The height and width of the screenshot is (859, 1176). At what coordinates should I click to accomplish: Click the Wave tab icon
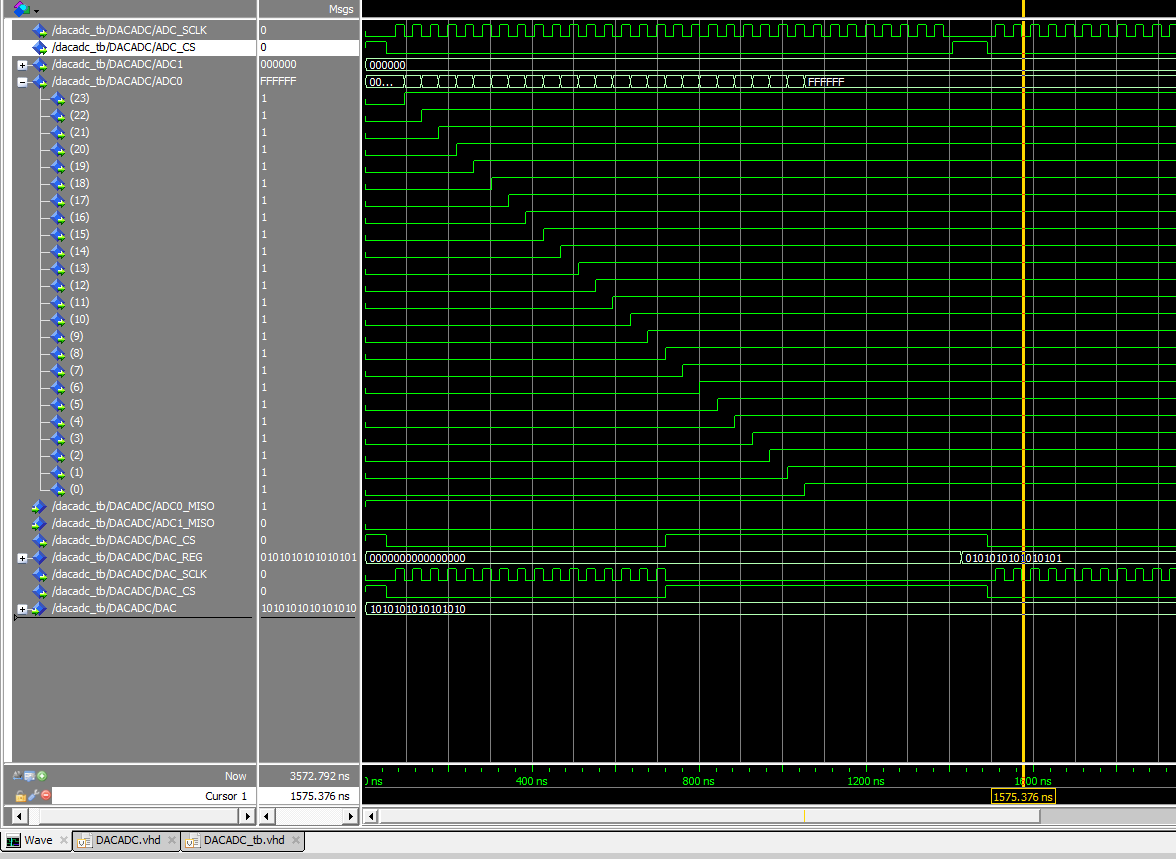14,841
